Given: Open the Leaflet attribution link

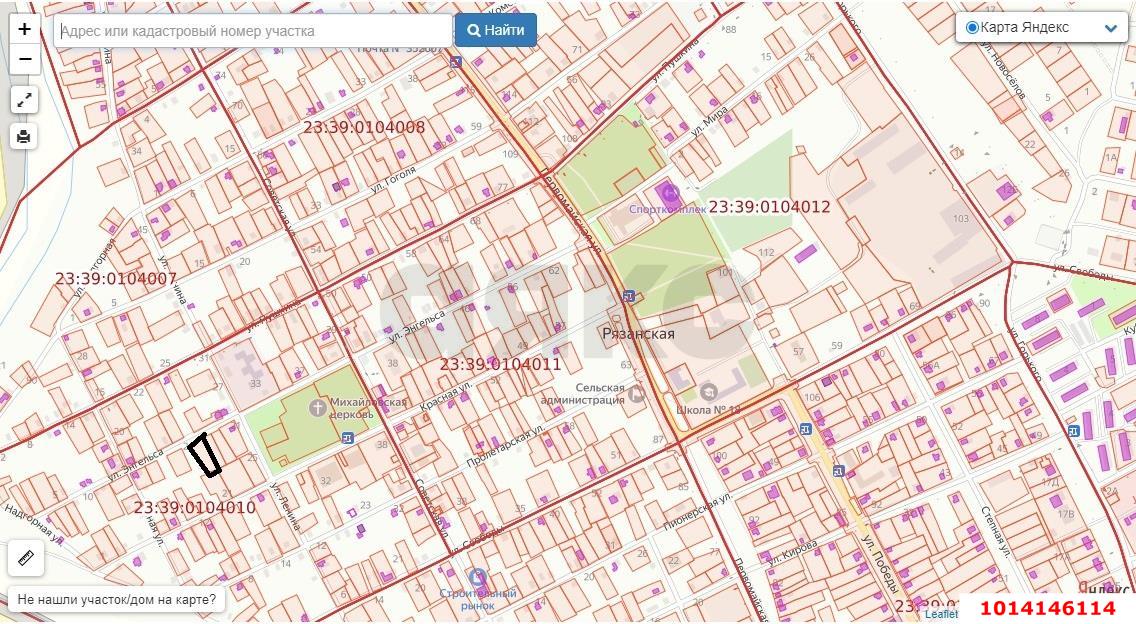Looking at the screenshot, I should click(940, 614).
